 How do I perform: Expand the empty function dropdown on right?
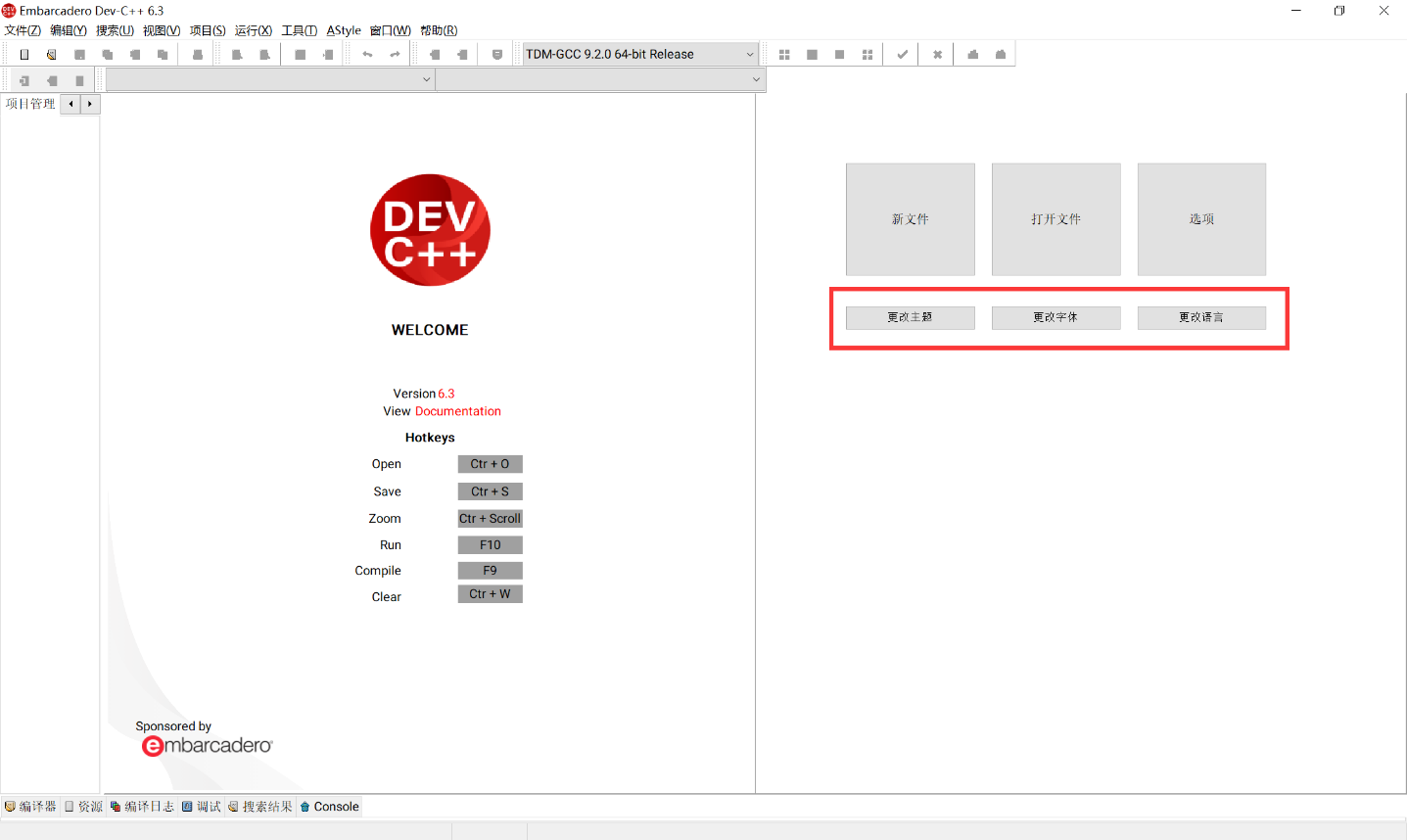pyautogui.click(x=599, y=80)
